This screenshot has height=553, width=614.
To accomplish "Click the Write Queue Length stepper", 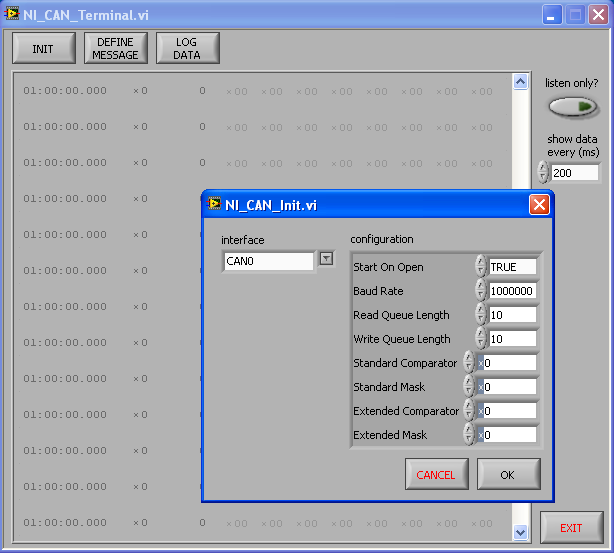I will 481,338.
